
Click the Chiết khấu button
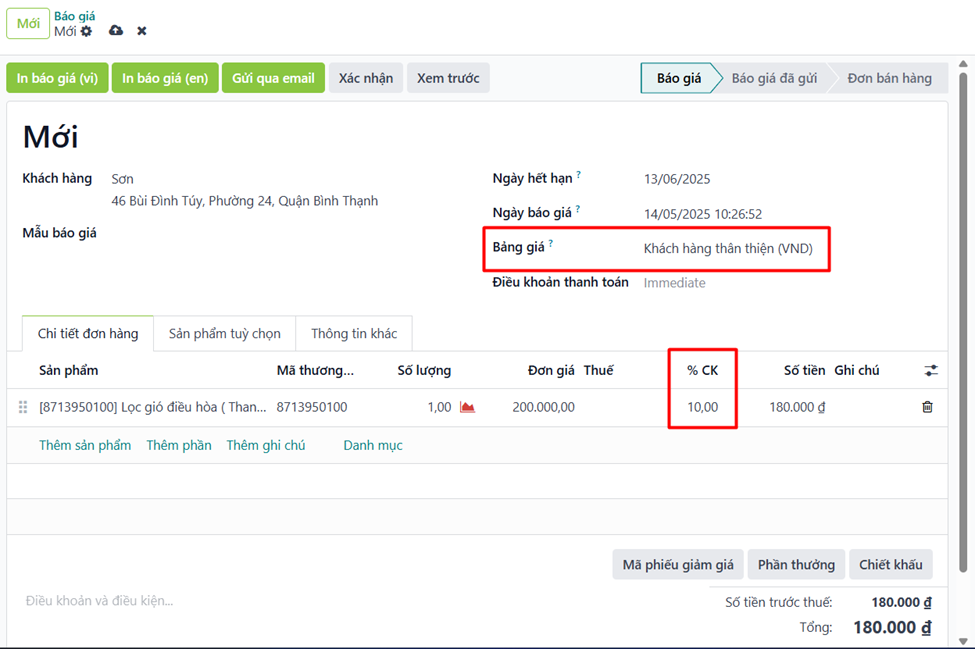coord(890,565)
